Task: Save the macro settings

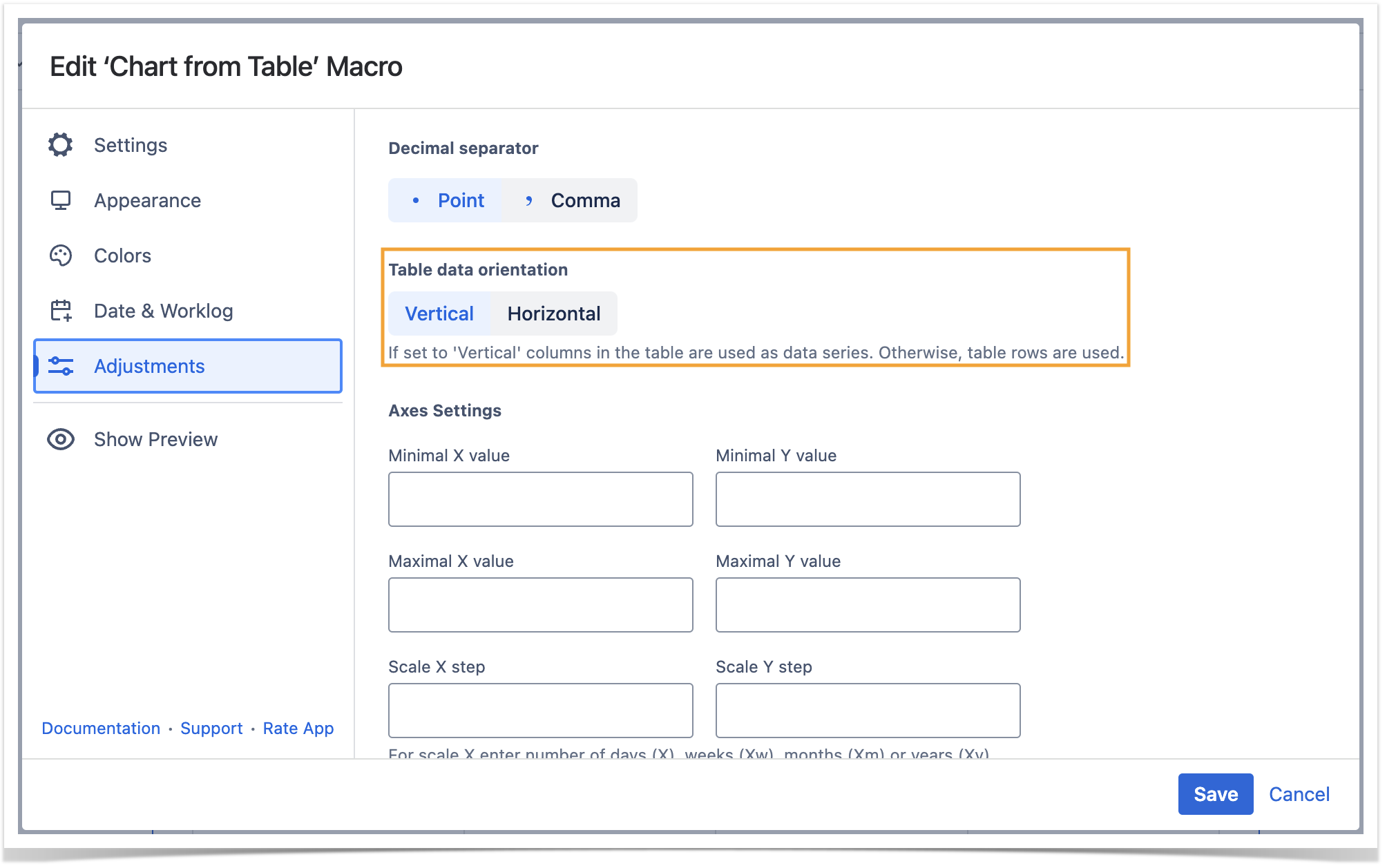Action: coord(1215,794)
